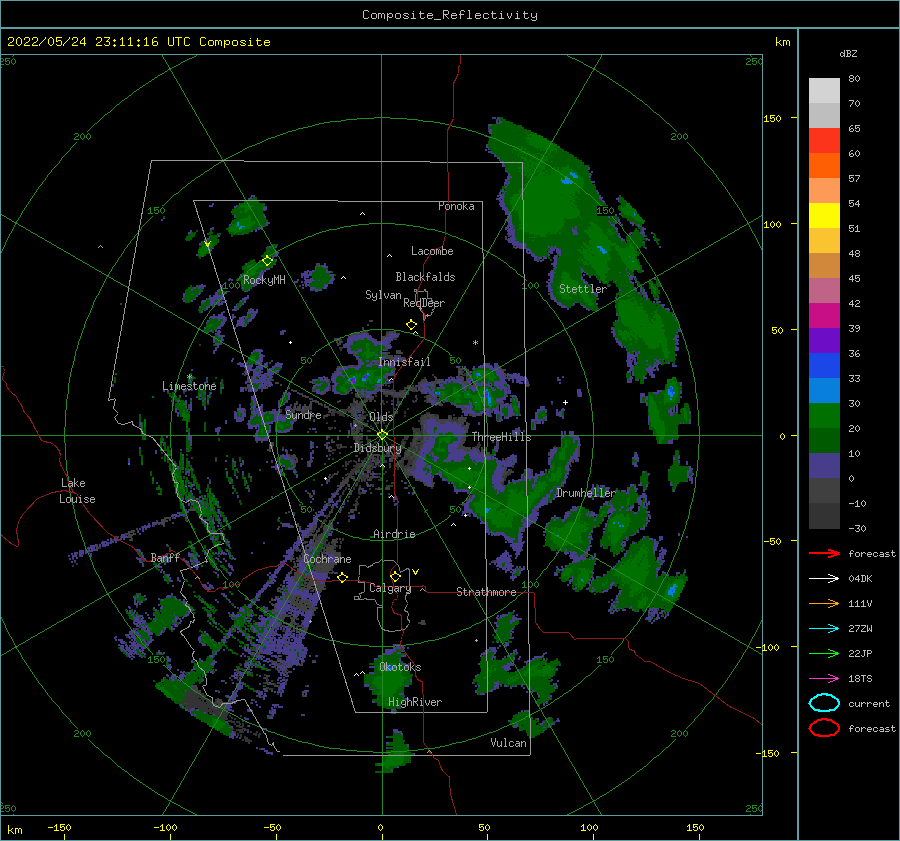Click the purple 36 dBZ color swatch
This screenshot has height=841, width=900.
824,340
